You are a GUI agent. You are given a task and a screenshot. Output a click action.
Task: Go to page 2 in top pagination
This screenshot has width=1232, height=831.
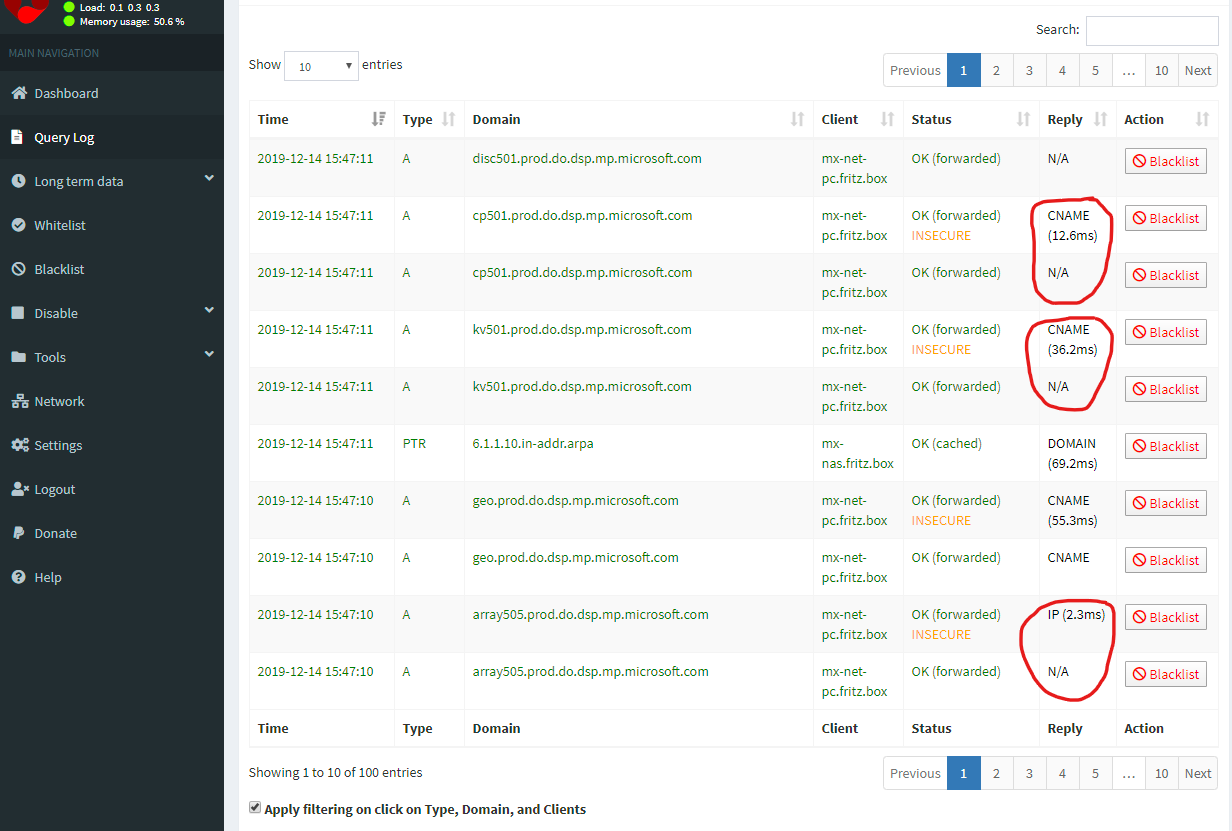pos(996,70)
